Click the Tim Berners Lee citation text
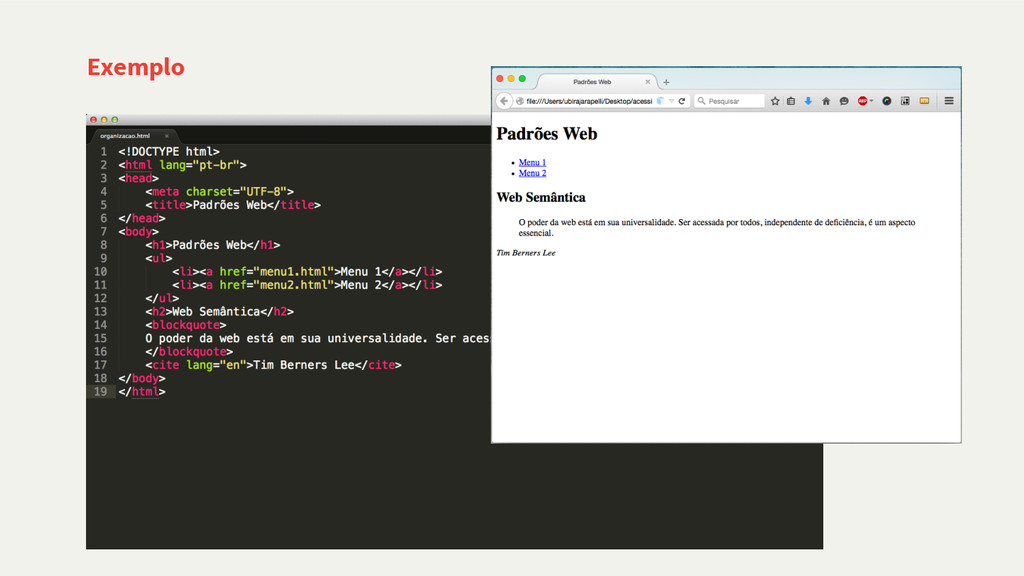This screenshot has height=576, width=1024. point(526,253)
